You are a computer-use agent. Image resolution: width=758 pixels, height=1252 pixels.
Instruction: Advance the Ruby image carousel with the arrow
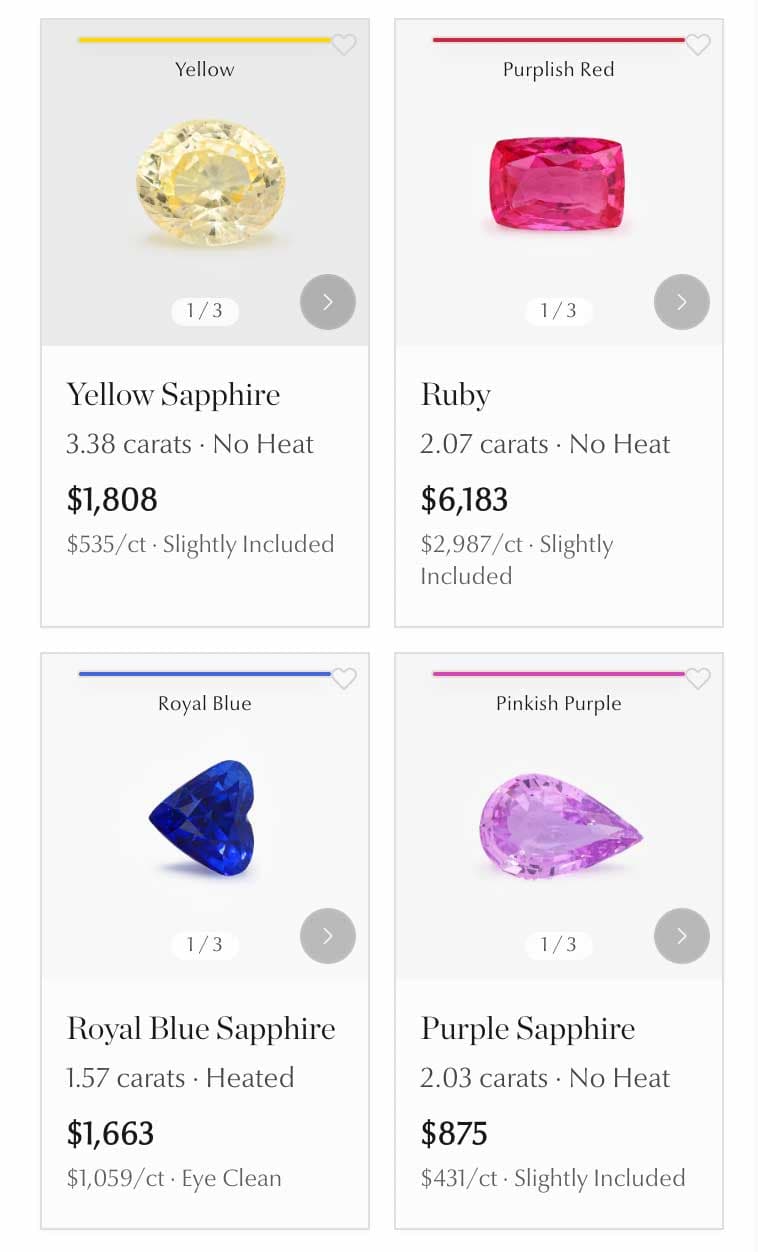point(682,302)
